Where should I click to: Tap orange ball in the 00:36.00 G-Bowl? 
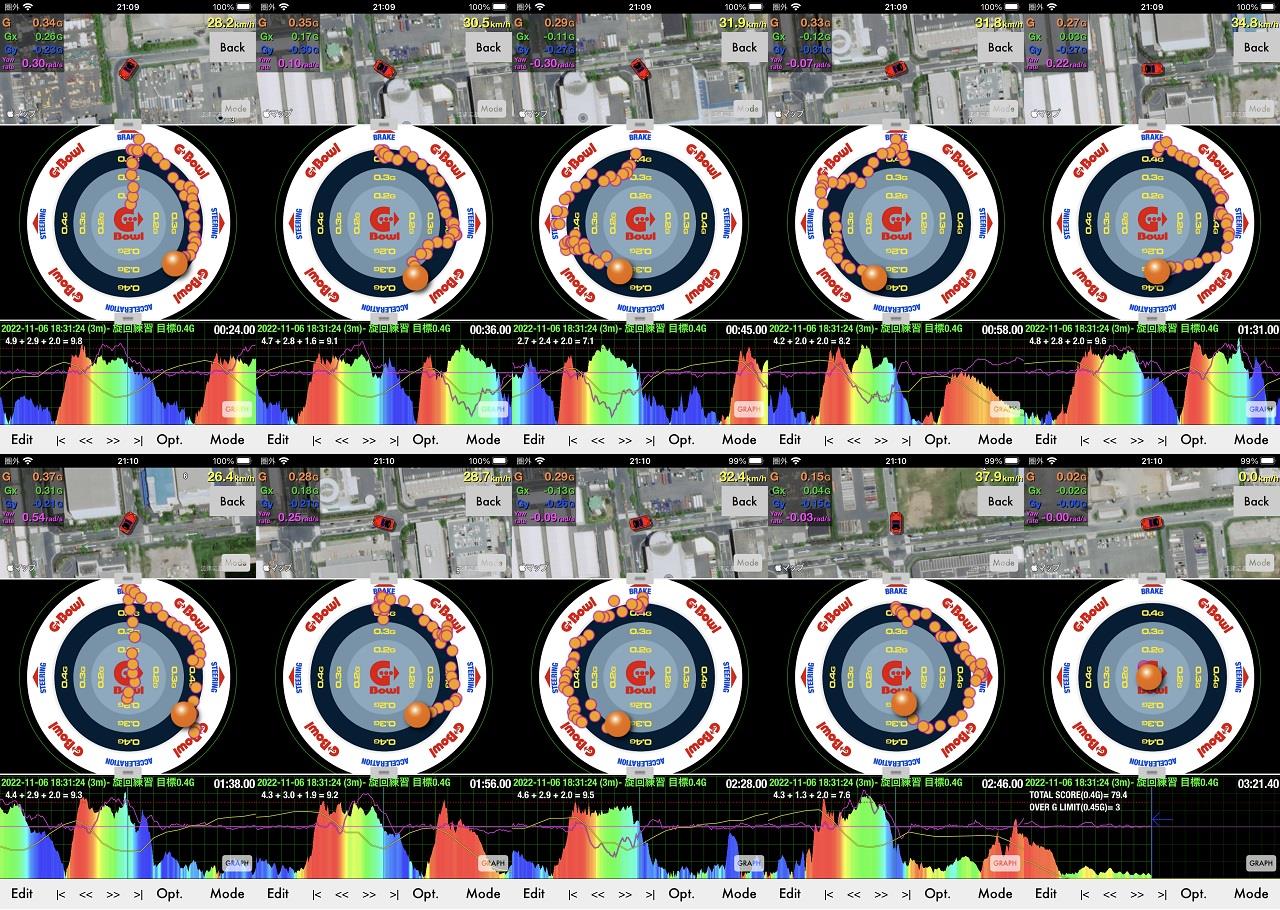(x=416, y=276)
